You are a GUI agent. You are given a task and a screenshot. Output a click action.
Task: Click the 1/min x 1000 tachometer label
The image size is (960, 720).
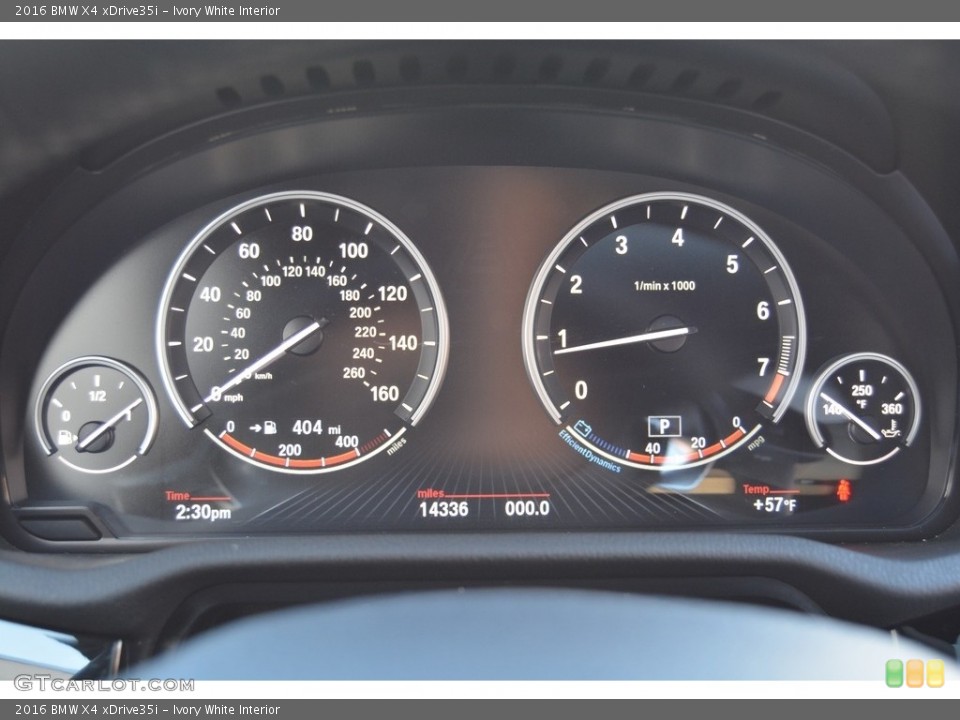click(664, 285)
